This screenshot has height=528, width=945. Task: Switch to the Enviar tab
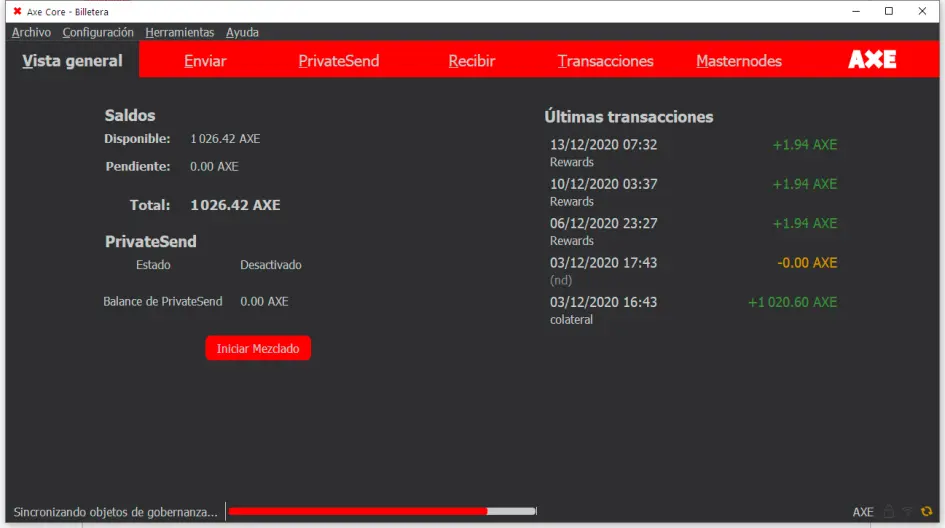click(206, 61)
